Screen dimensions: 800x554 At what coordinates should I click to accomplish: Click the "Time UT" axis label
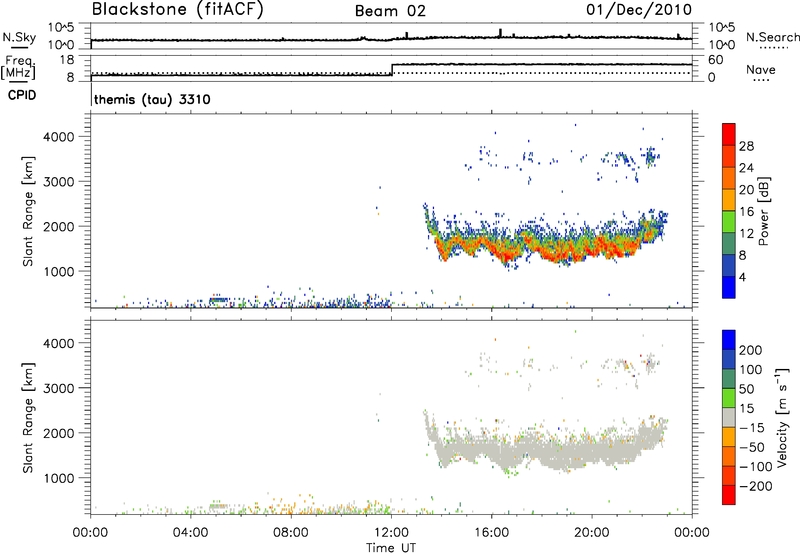391,548
